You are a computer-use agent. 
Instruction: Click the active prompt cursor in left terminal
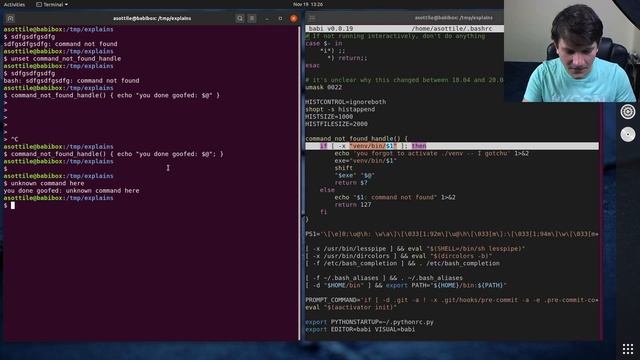pos(13,205)
